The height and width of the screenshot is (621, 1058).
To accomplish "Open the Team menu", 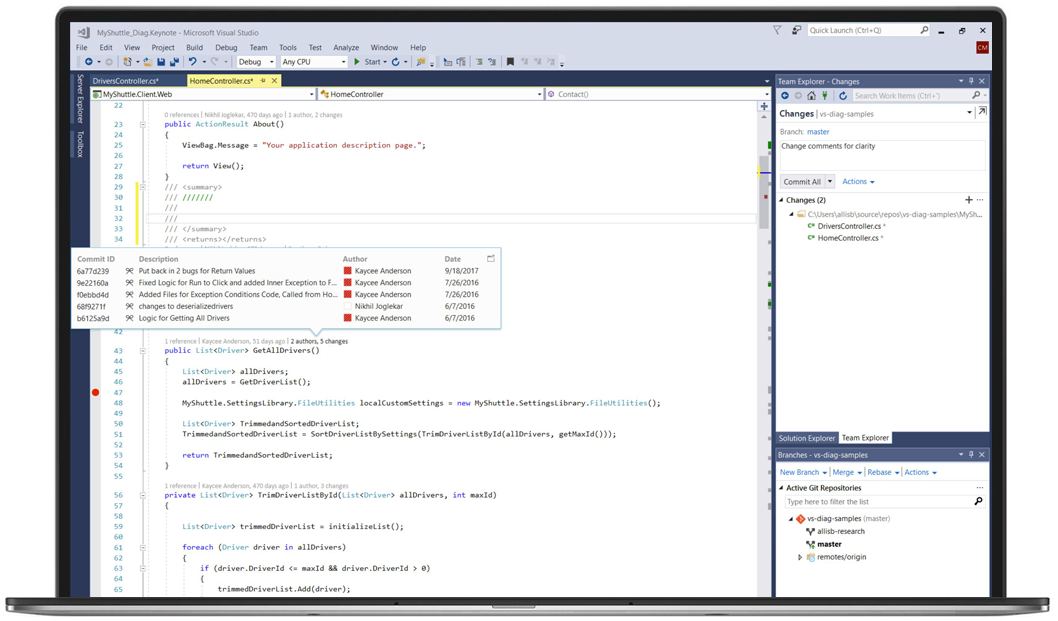I will pos(259,46).
